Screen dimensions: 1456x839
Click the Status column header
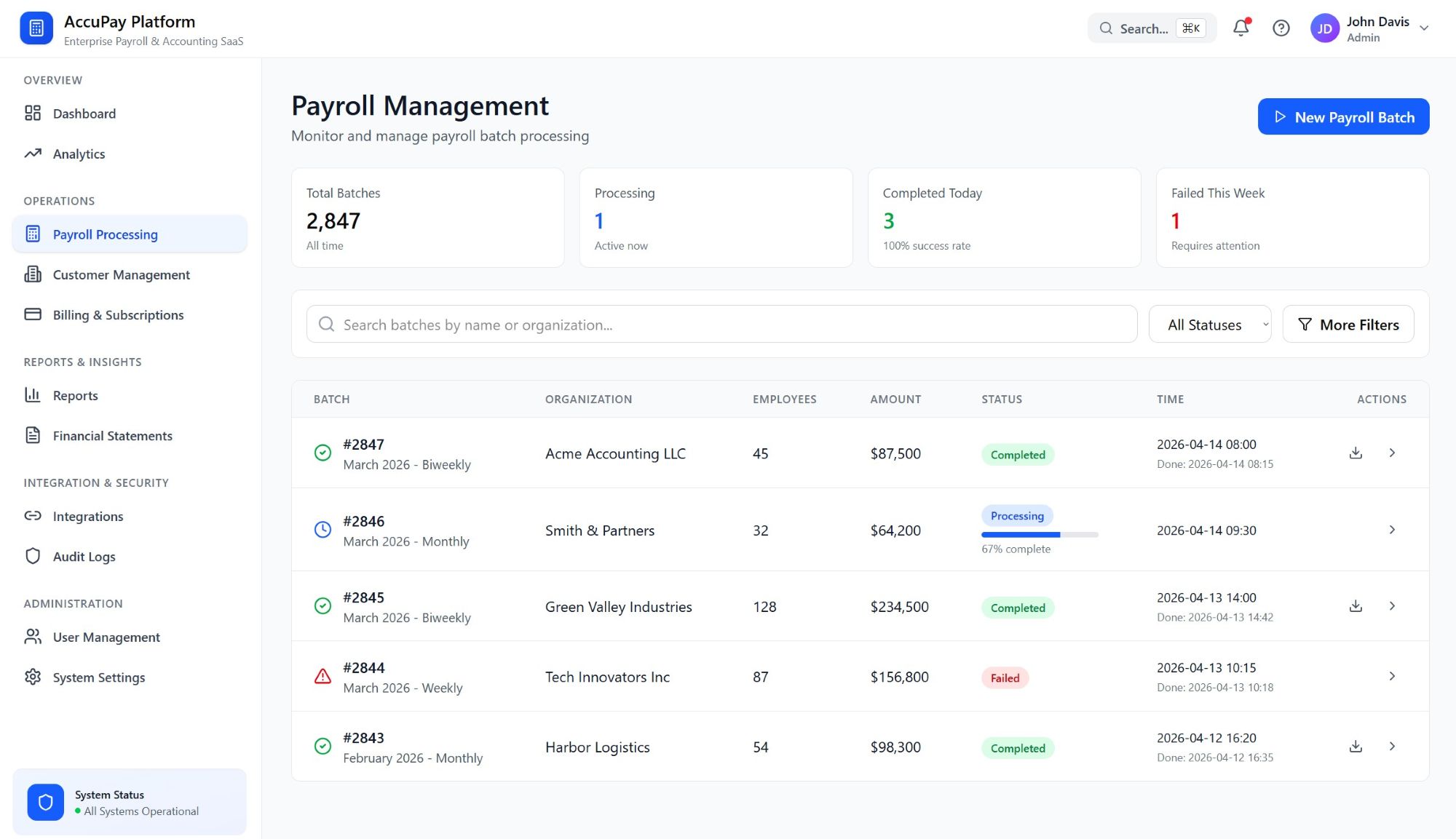pyautogui.click(x=1002, y=399)
